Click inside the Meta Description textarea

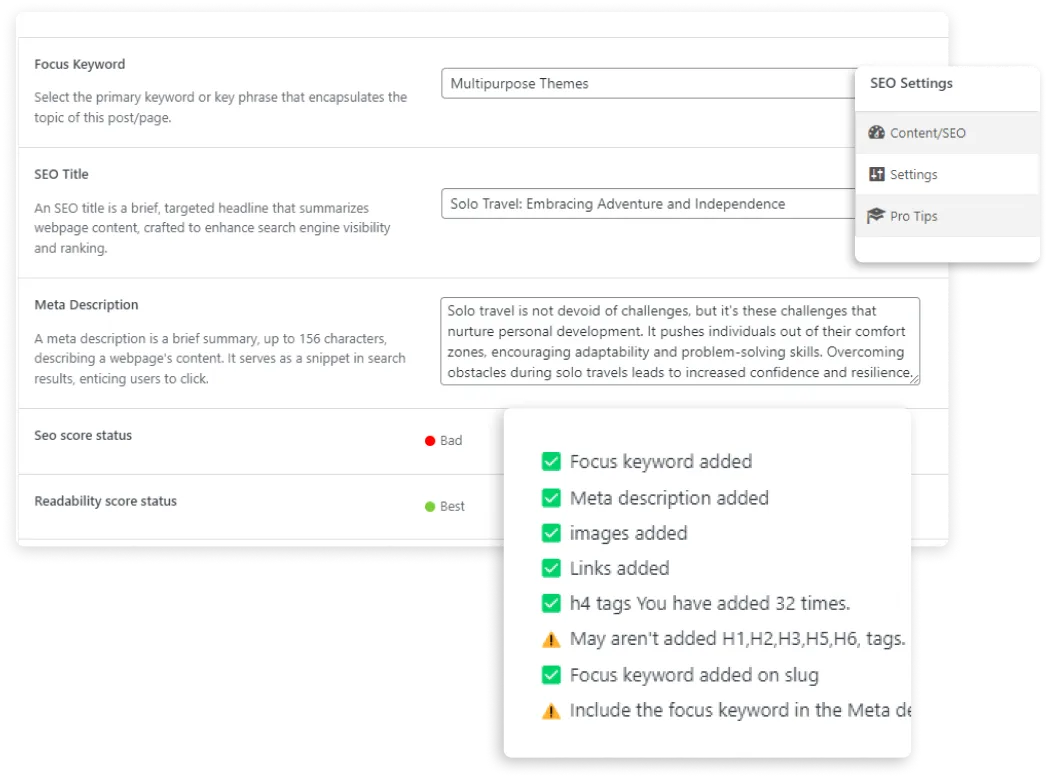(x=679, y=341)
